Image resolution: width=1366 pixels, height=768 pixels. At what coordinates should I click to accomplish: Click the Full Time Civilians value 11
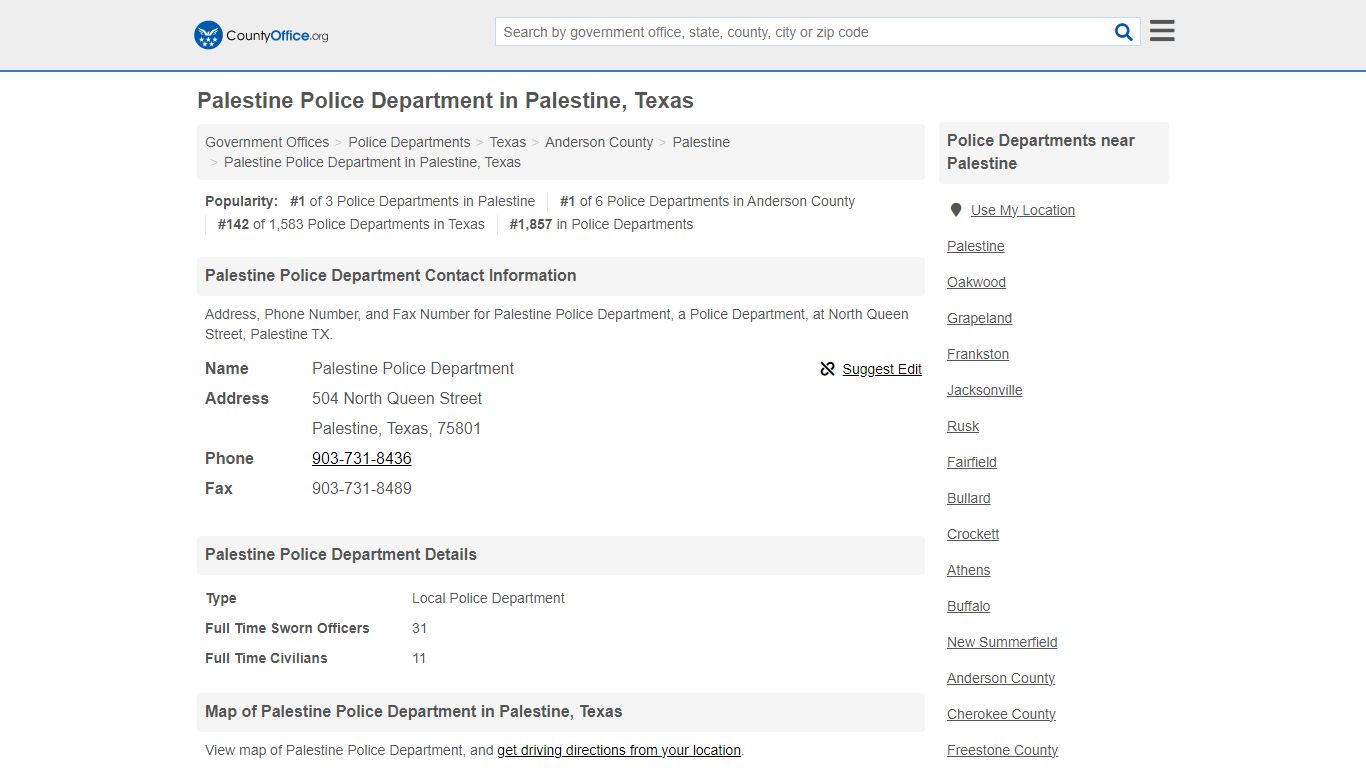419,658
